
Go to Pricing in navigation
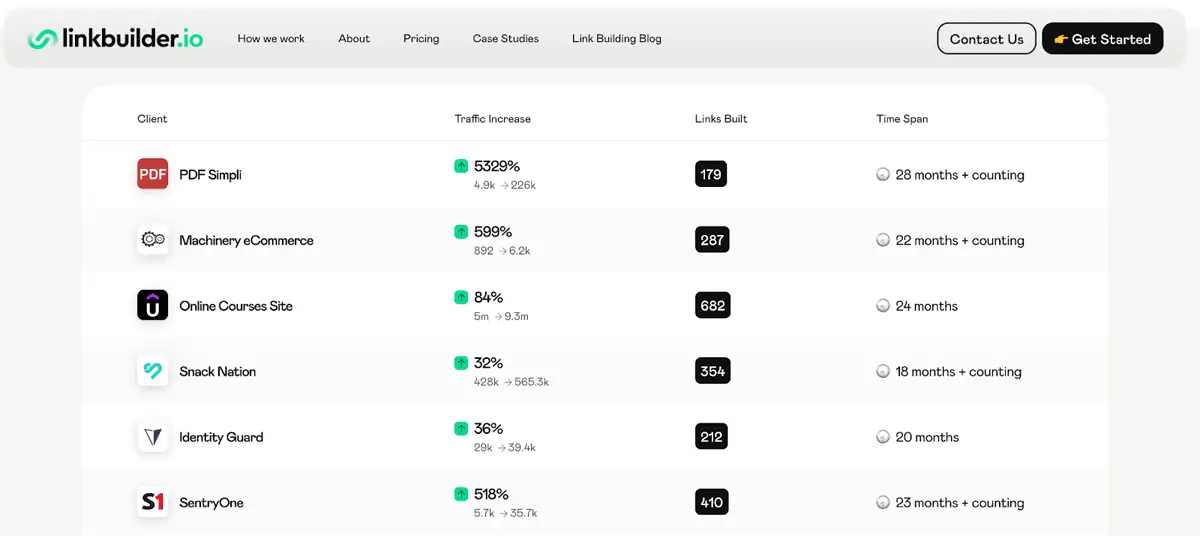click(421, 39)
